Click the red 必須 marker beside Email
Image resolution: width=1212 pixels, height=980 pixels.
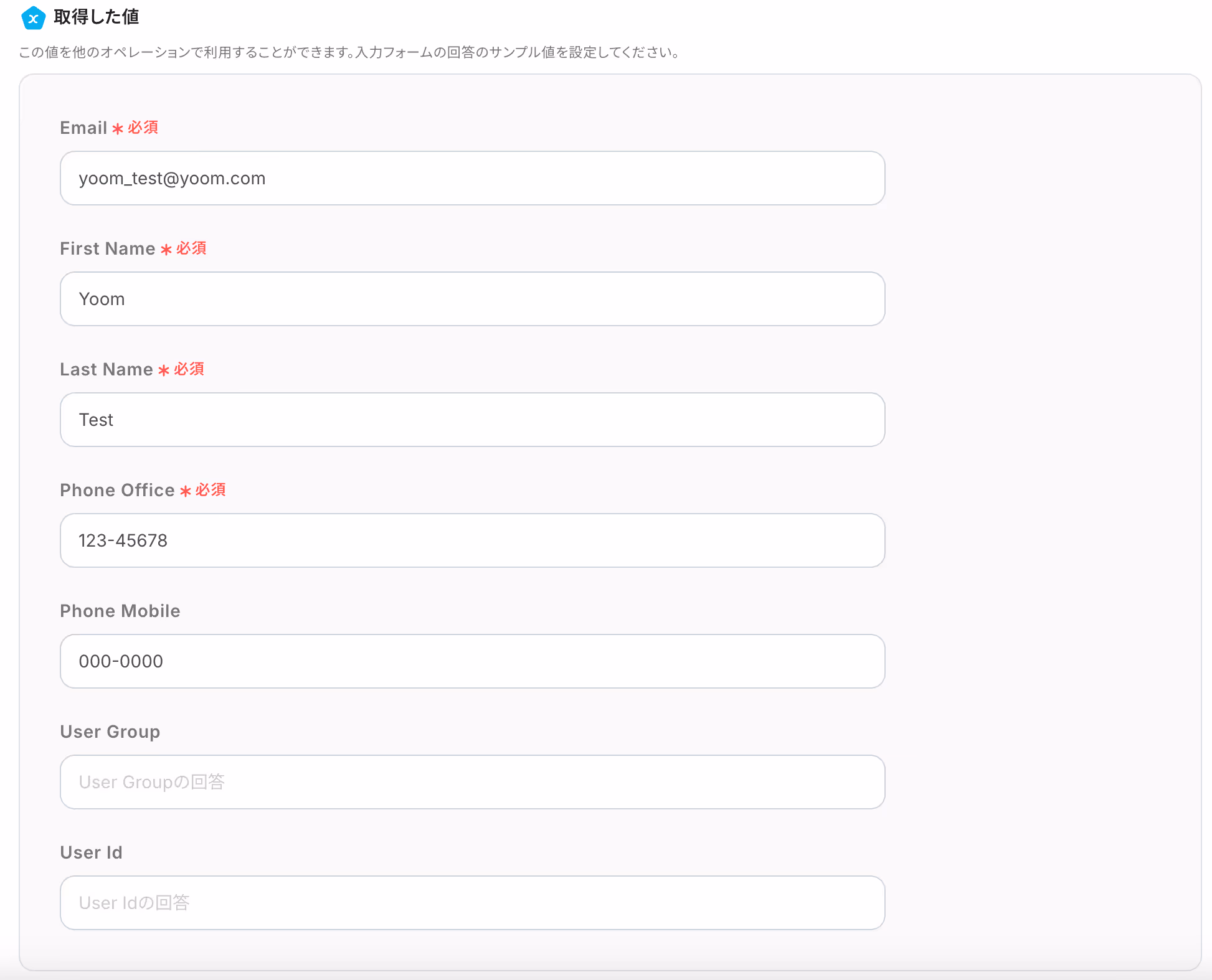pyautogui.click(x=143, y=128)
